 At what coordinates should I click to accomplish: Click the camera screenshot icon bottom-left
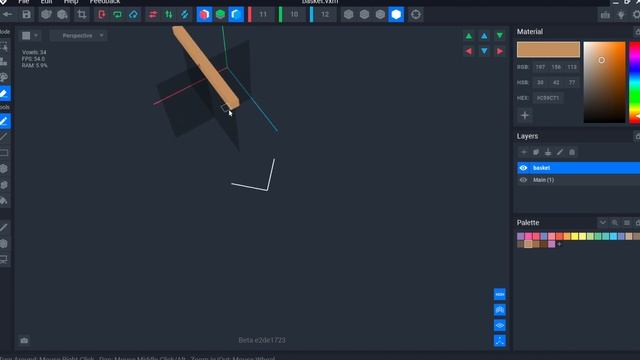click(24, 340)
